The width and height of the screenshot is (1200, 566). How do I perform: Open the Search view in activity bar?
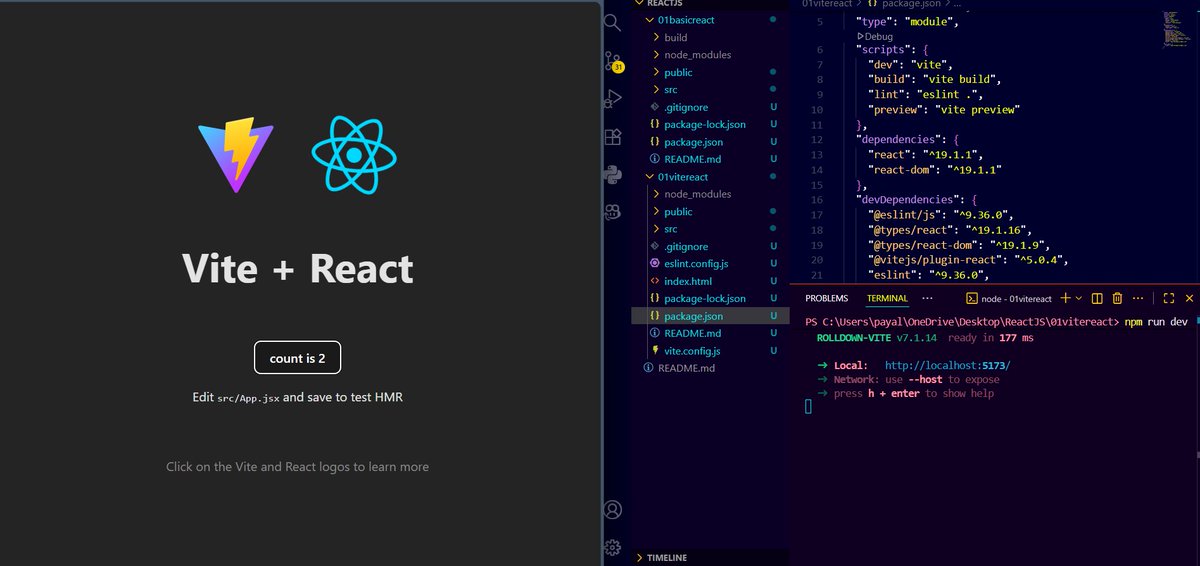point(613,22)
